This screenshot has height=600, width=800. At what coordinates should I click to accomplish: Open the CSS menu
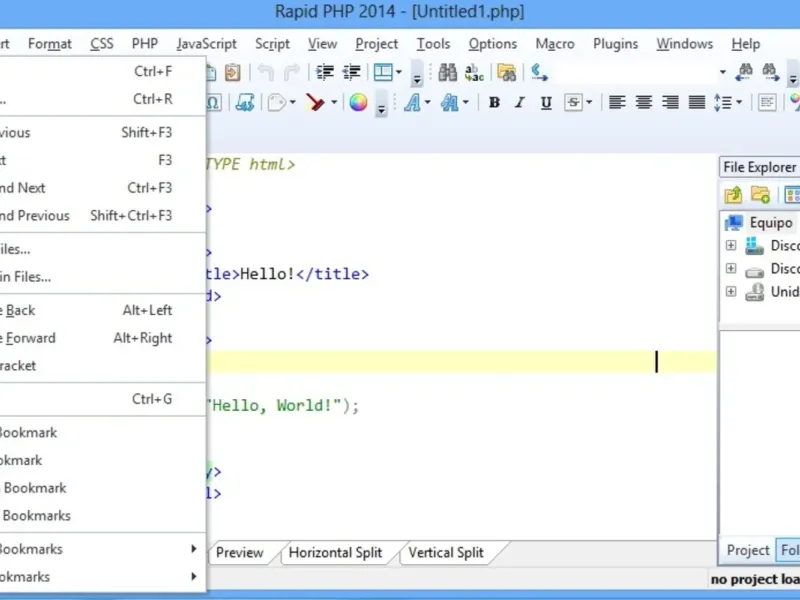click(x=102, y=44)
